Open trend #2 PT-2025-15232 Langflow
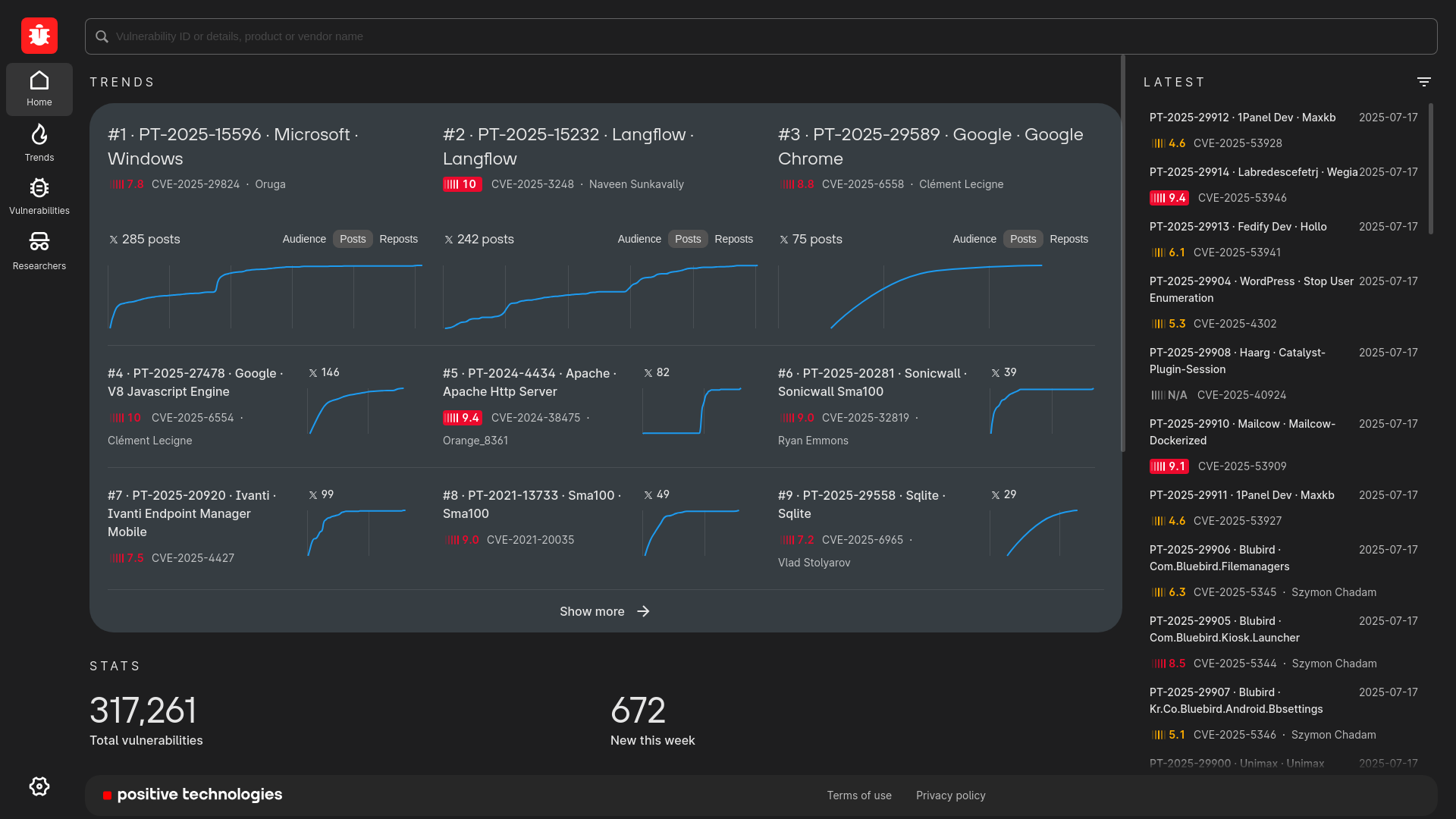Image resolution: width=1456 pixels, height=819 pixels. (x=568, y=146)
